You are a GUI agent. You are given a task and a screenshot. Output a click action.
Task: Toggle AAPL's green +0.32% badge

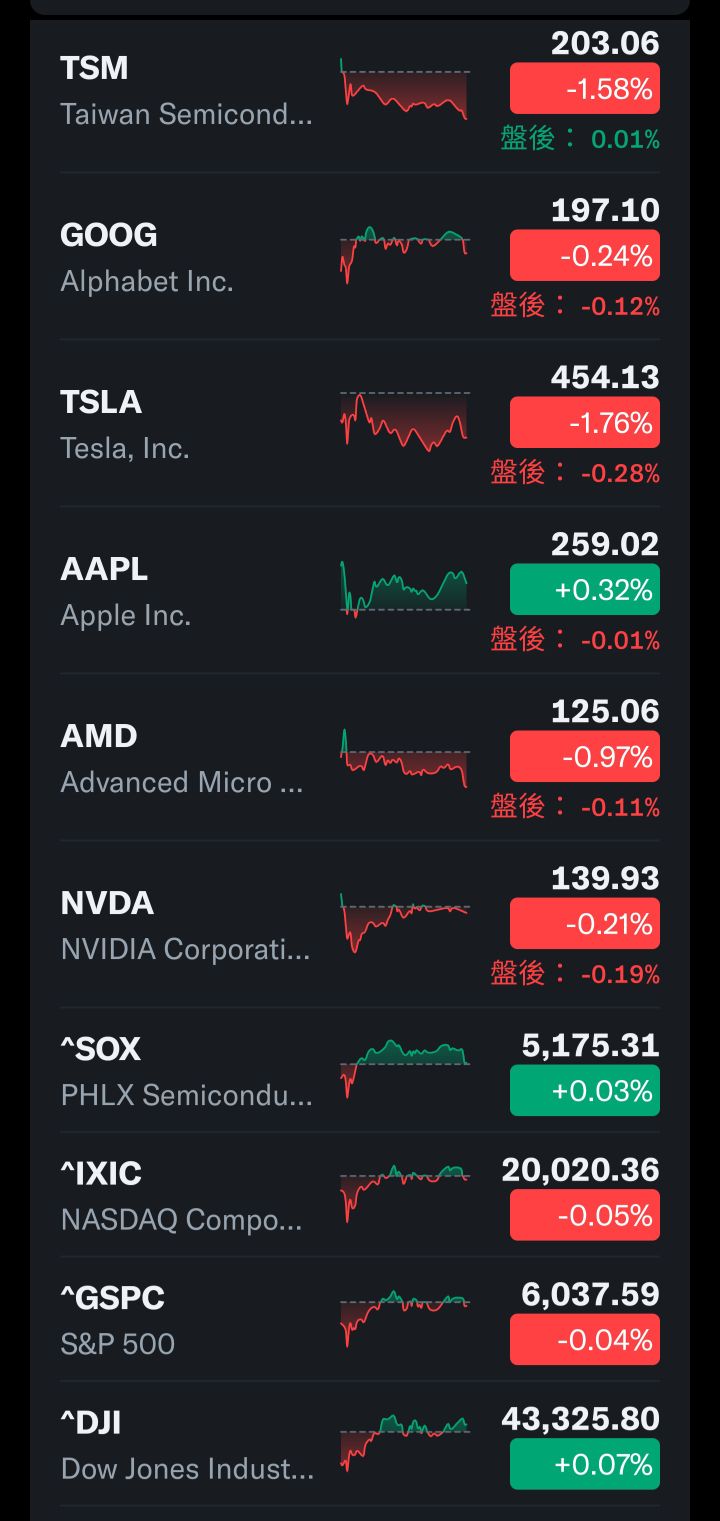tap(585, 590)
